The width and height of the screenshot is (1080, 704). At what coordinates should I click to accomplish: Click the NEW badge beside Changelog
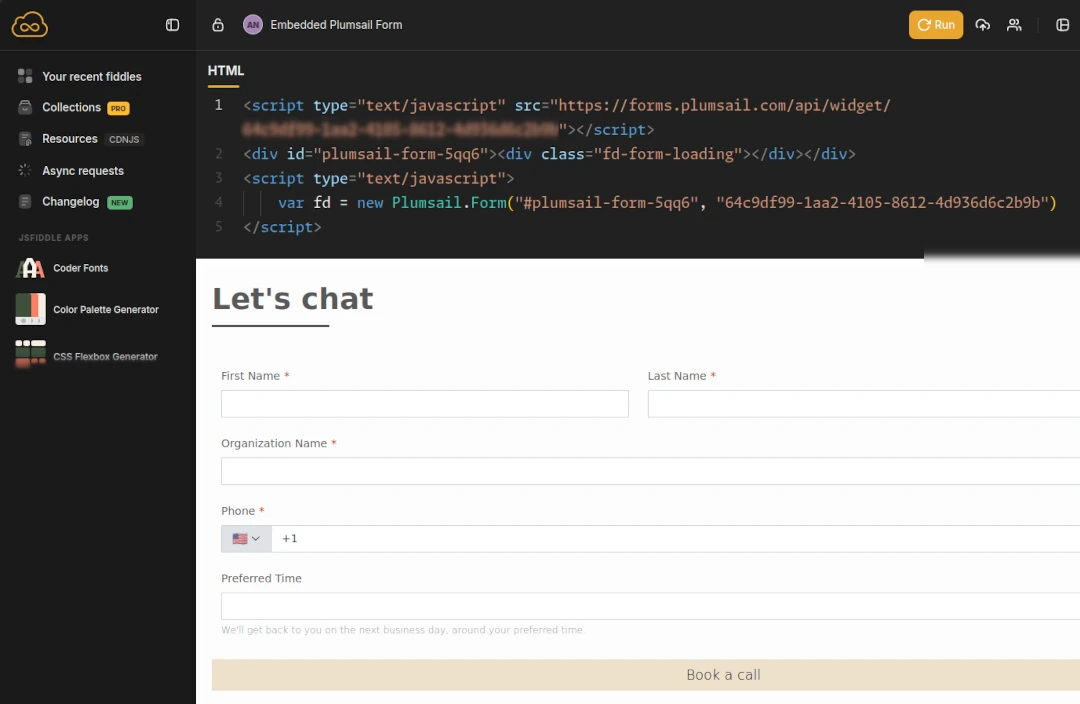(x=120, y=203)
